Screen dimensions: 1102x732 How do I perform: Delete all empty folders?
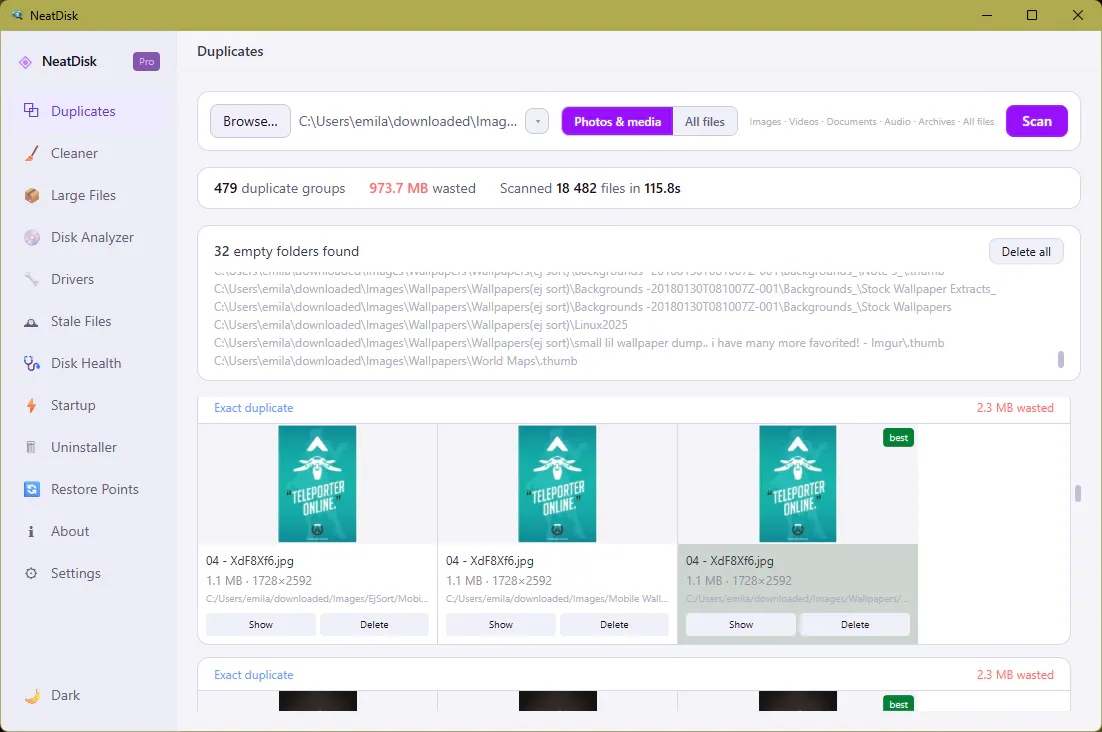(1026, 251)
